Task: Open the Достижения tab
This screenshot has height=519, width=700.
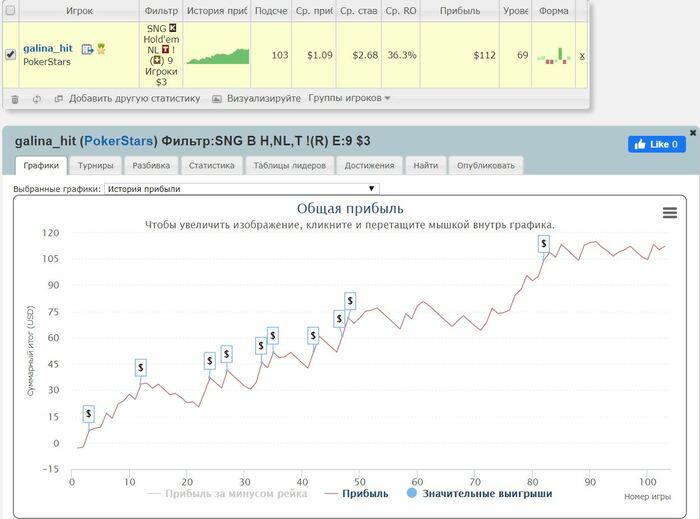Action: click(x=369, y=166)
